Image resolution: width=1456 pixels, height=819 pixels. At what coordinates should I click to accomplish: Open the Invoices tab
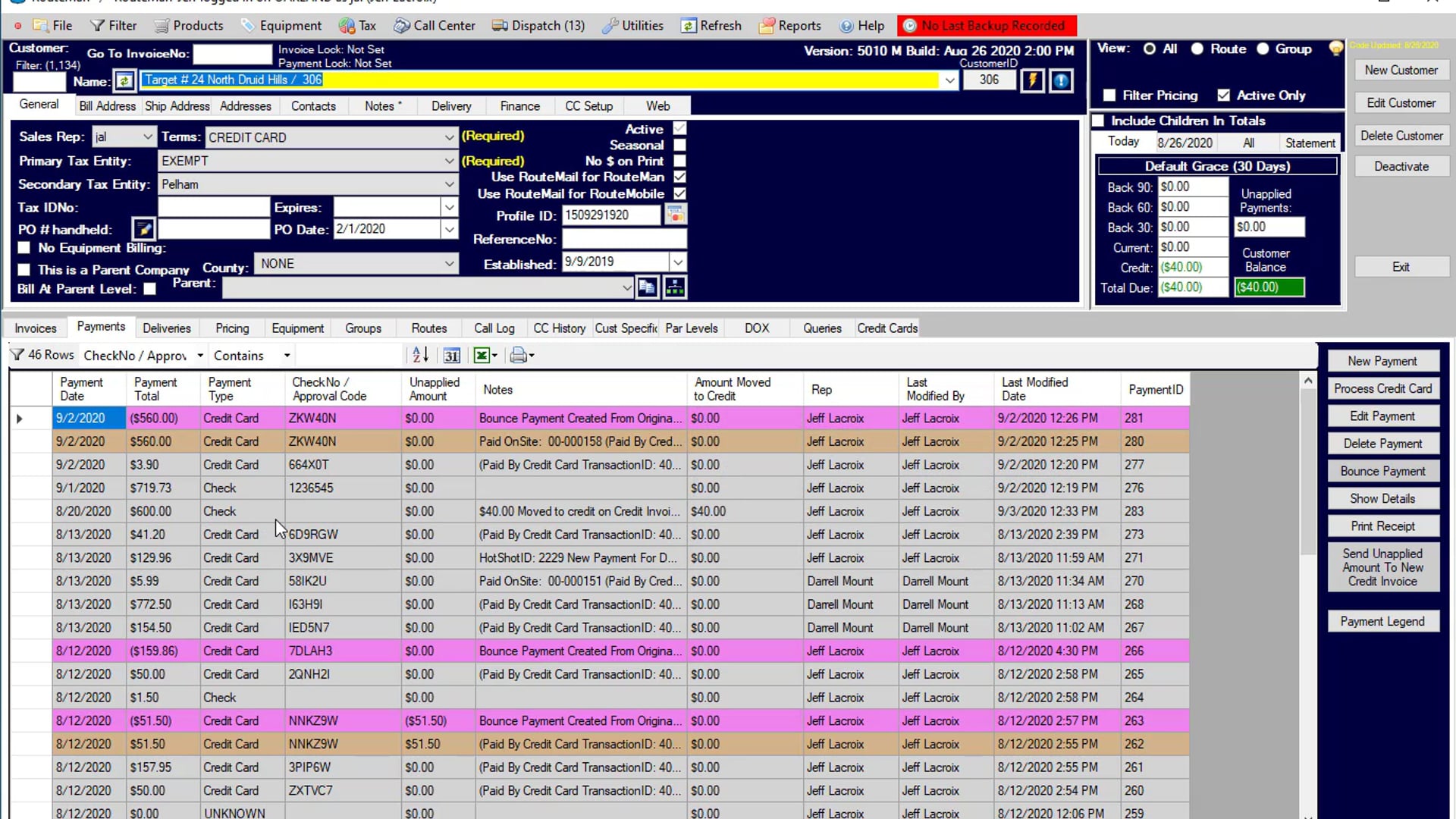point(36,328)
